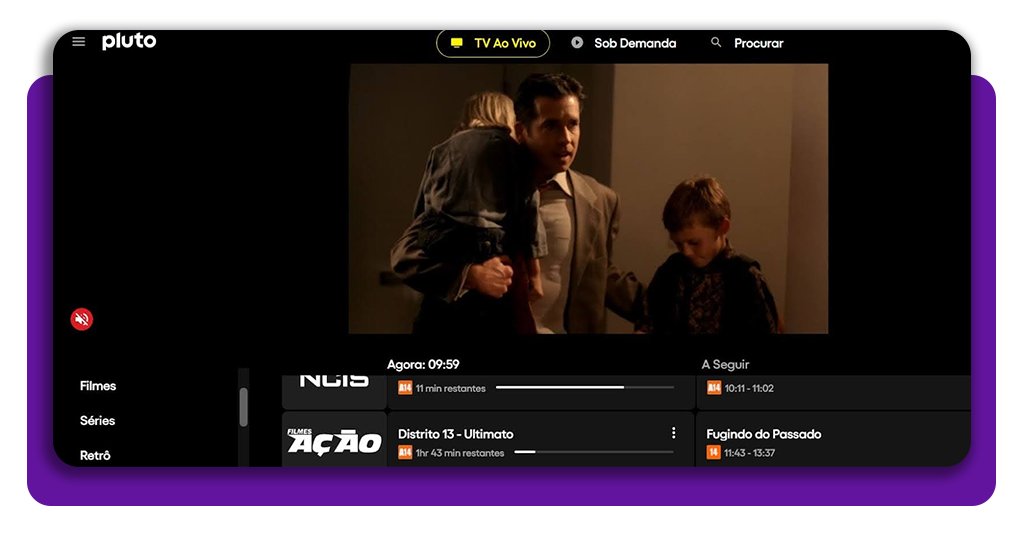Click the category list scrollbar
Screen dimensions: 1024x536
(x=244, y=407)
